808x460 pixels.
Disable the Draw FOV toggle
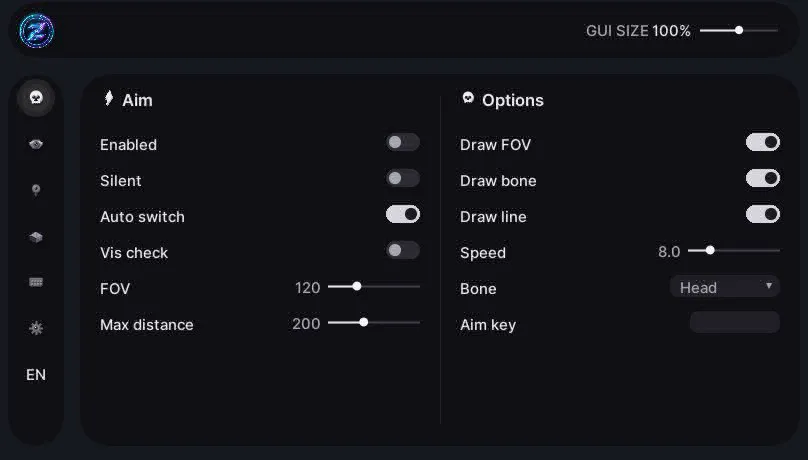click(x=763, y=143)
